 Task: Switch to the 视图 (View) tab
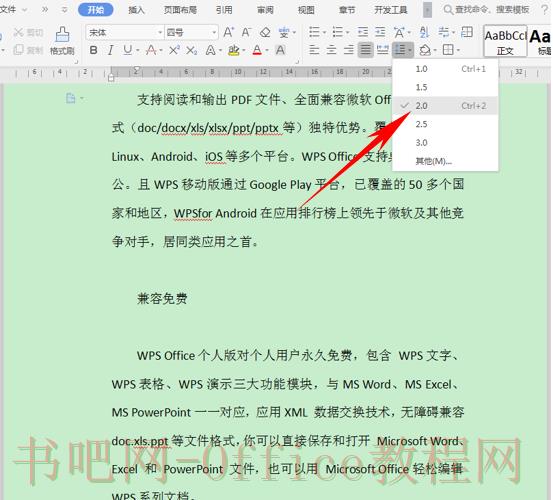click(306, 10)
